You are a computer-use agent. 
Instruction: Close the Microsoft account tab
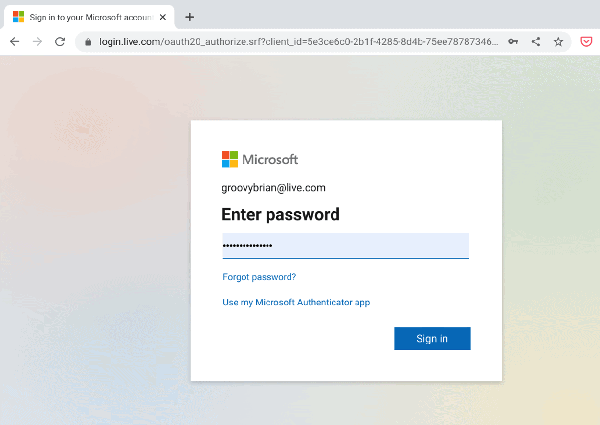click(163, 16)
